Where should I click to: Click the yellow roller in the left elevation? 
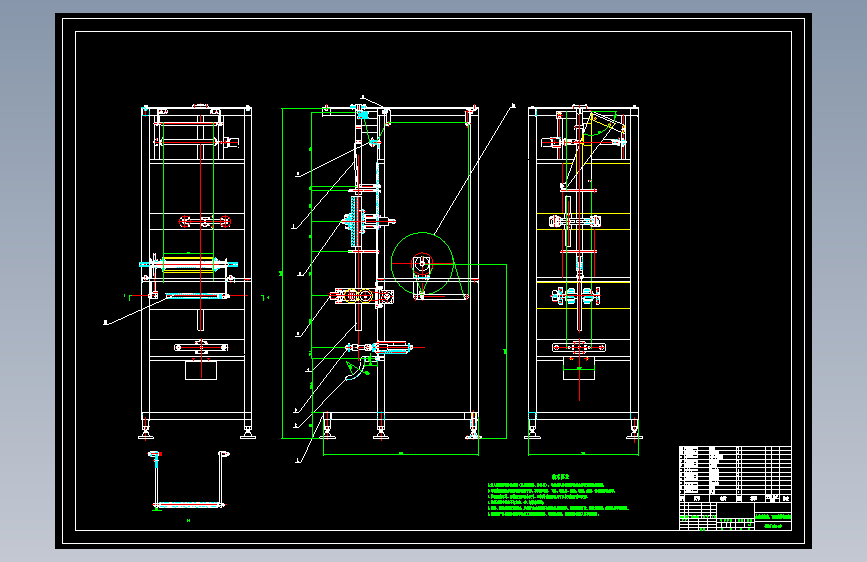(x=188, y=264)
